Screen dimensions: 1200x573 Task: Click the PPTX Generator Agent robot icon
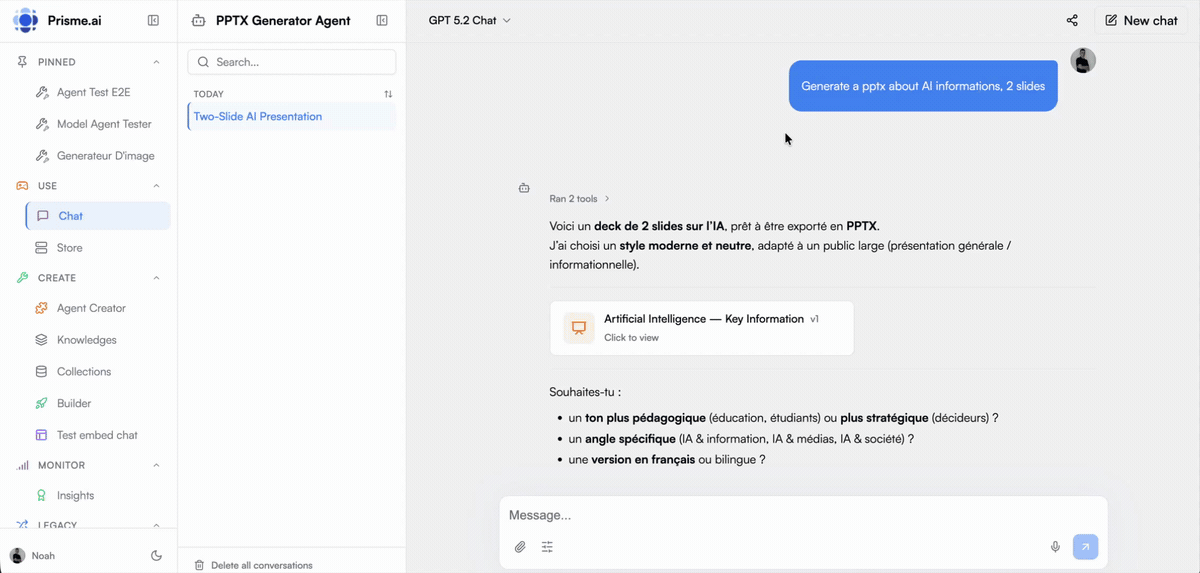click(198, 20)
